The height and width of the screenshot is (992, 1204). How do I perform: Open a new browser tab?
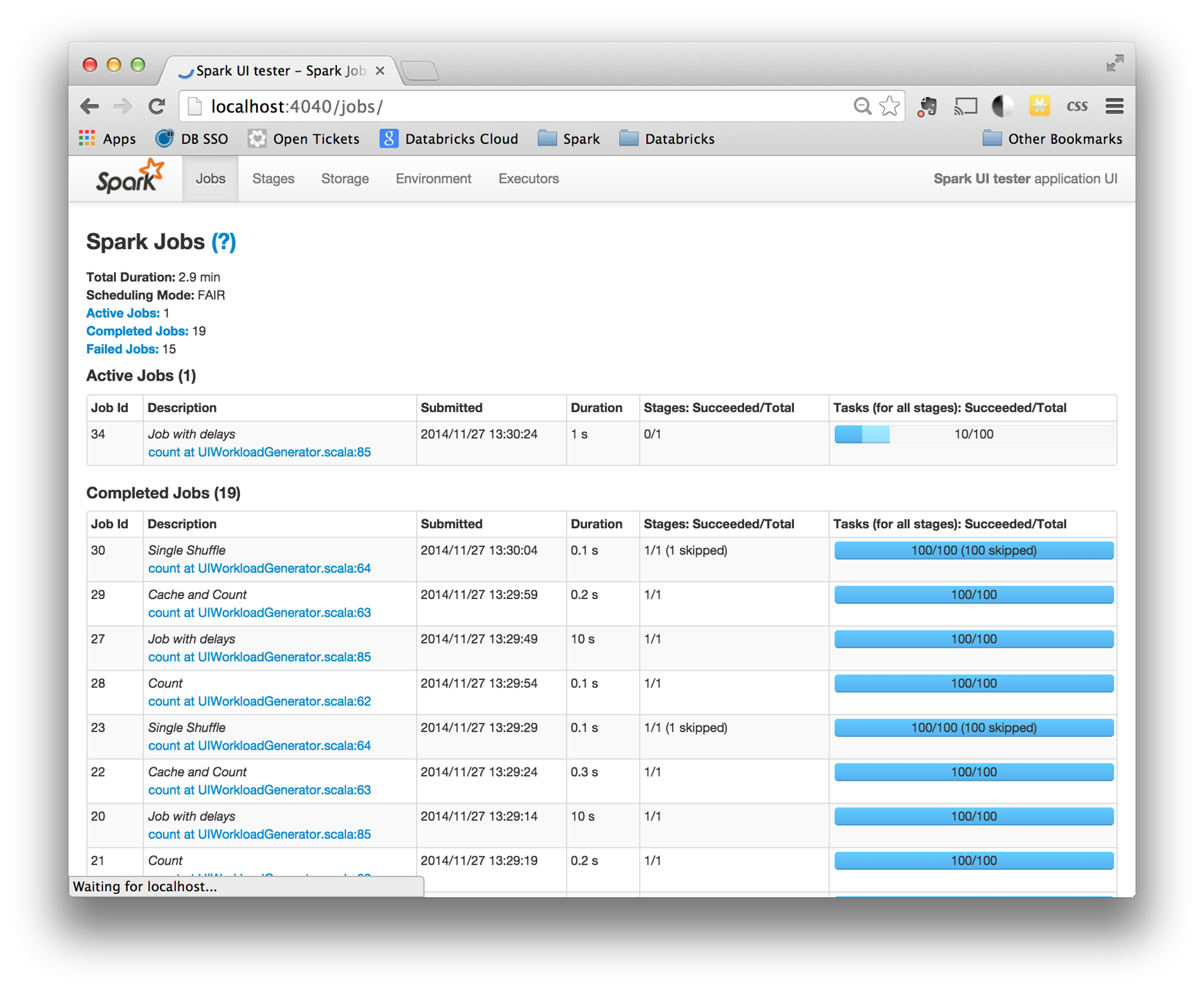pos(420,71)
